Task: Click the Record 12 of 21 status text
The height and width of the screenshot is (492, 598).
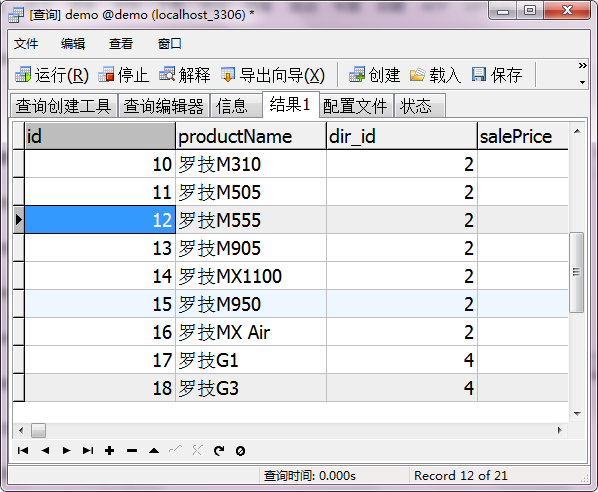Action: pos(461,476)
